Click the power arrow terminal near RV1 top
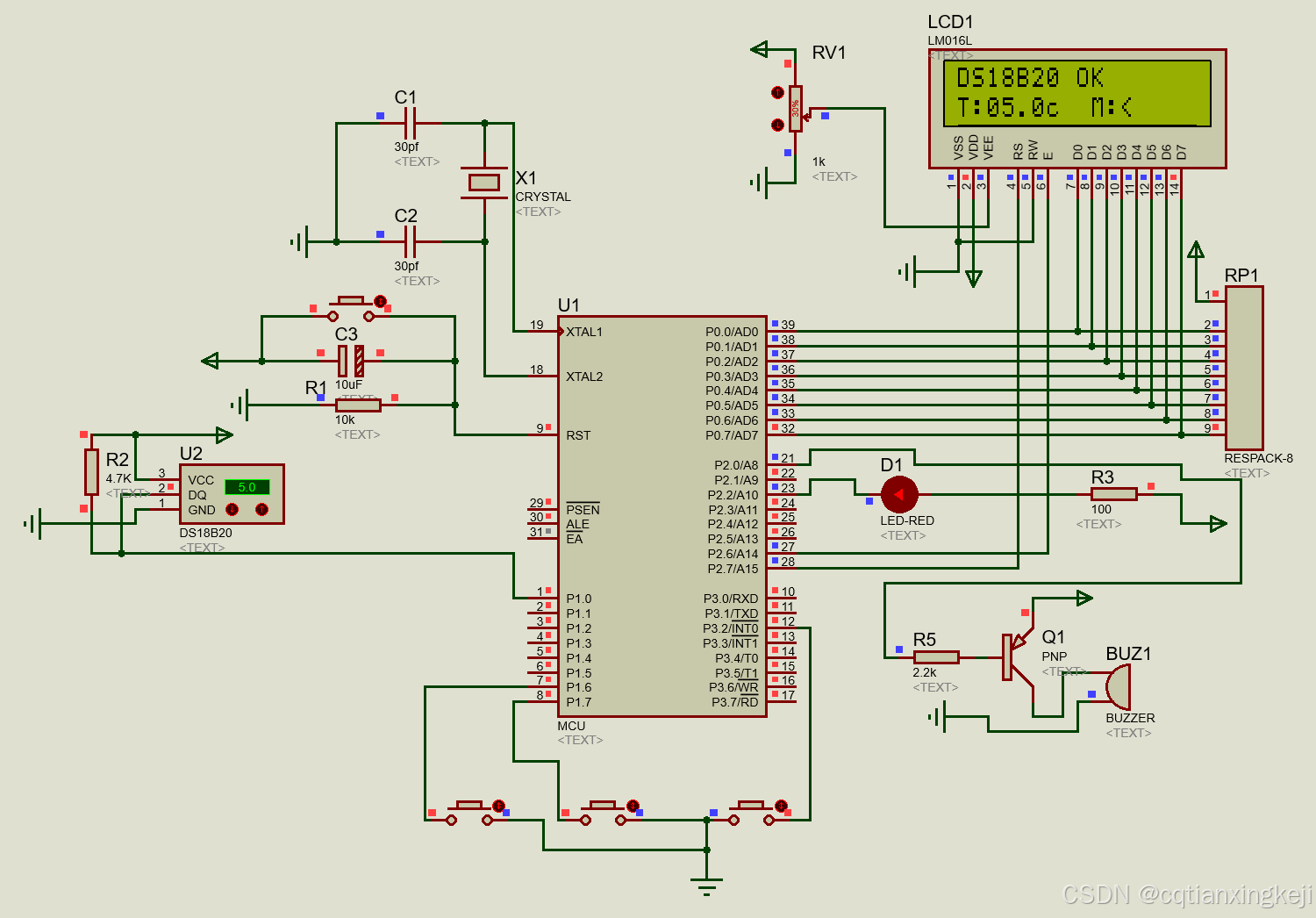Viewport: 1316px width, 918px height. [x=760, y=49]
